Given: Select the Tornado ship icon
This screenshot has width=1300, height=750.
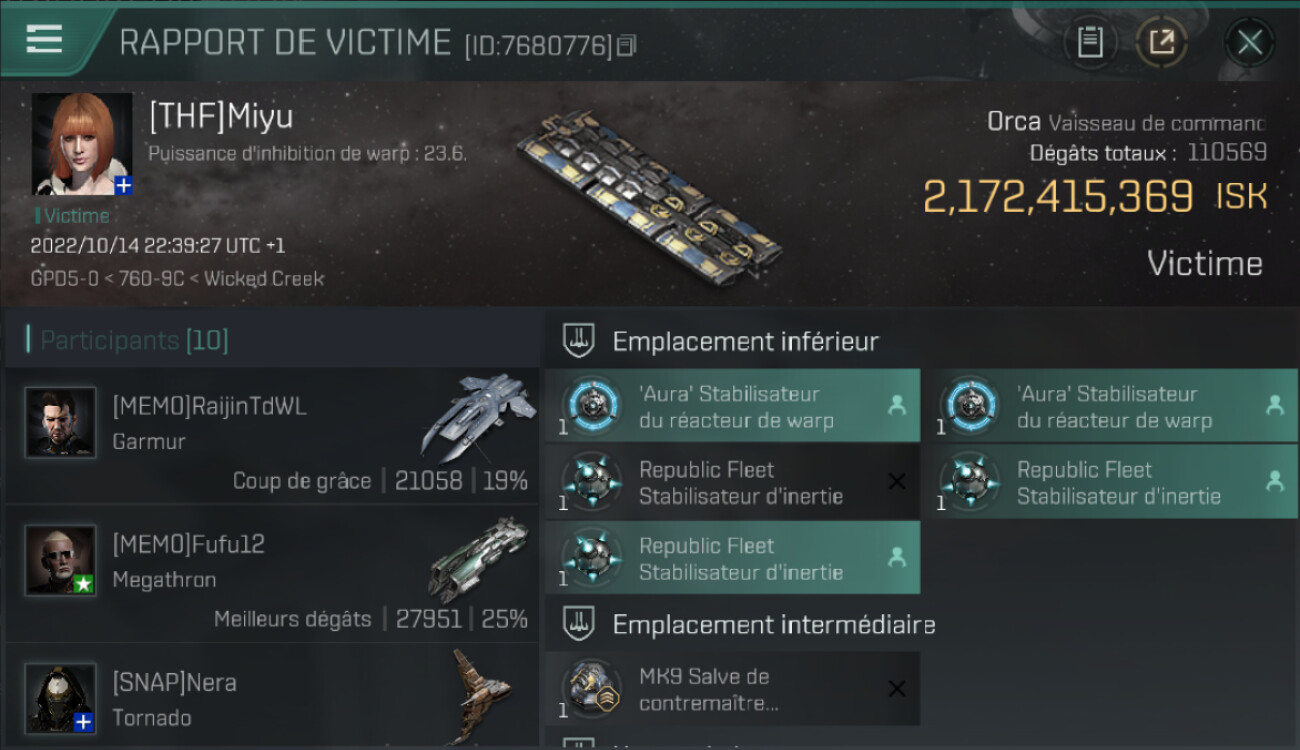Looking at the screenshot, I should [479, 695].
